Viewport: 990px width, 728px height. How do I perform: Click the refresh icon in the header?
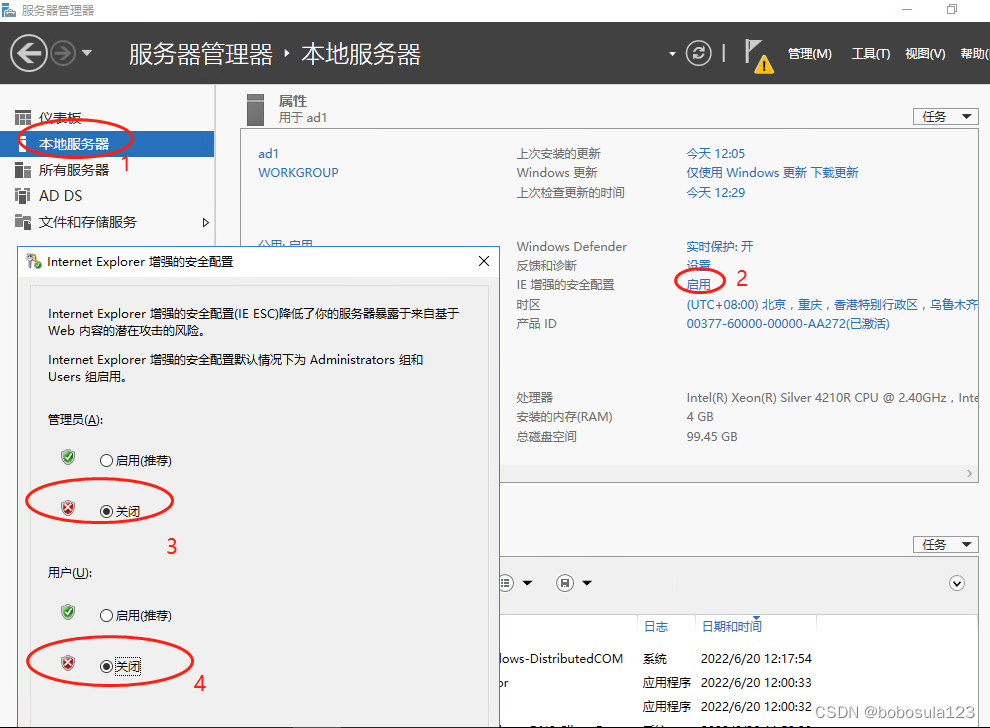tap(698, 53)
